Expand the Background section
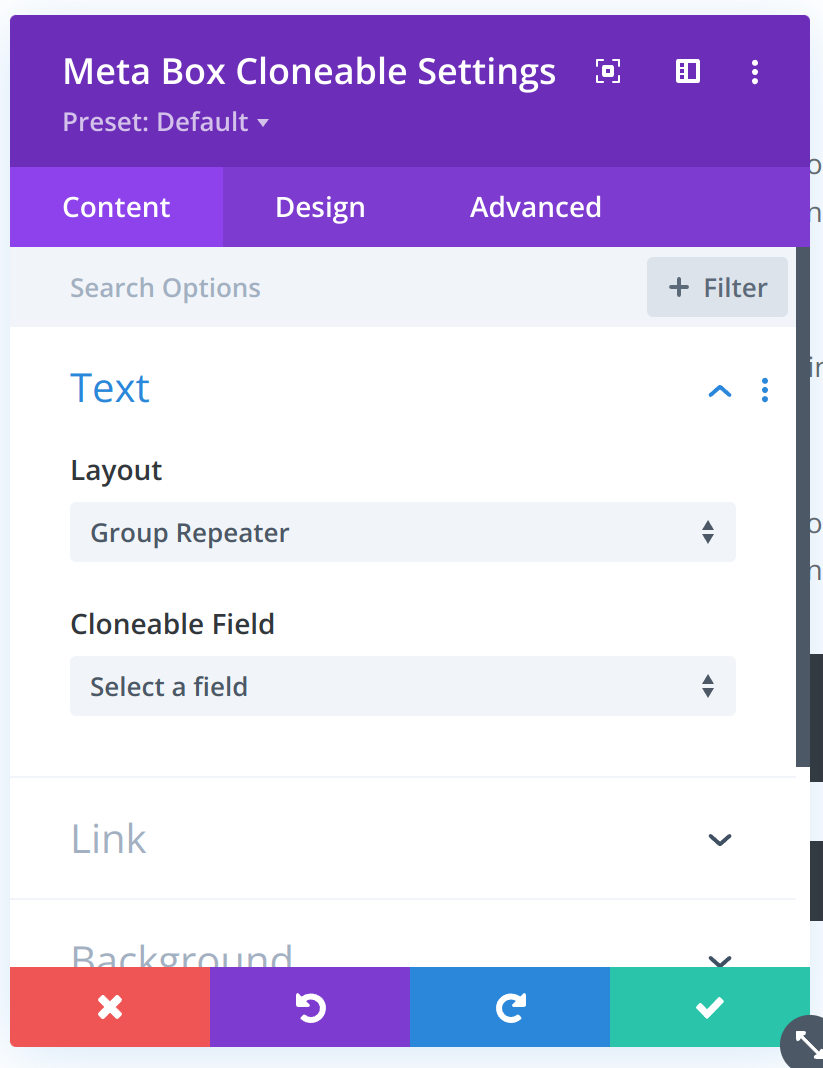The height and width of the screenshot is (1068, 823). [720, 958]
